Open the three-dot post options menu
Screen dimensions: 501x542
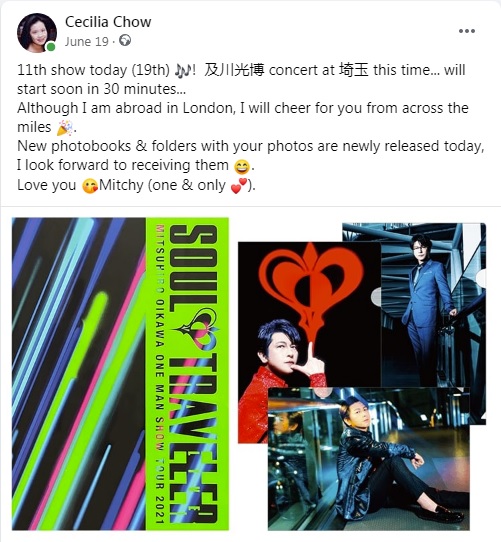click(466, 31)
